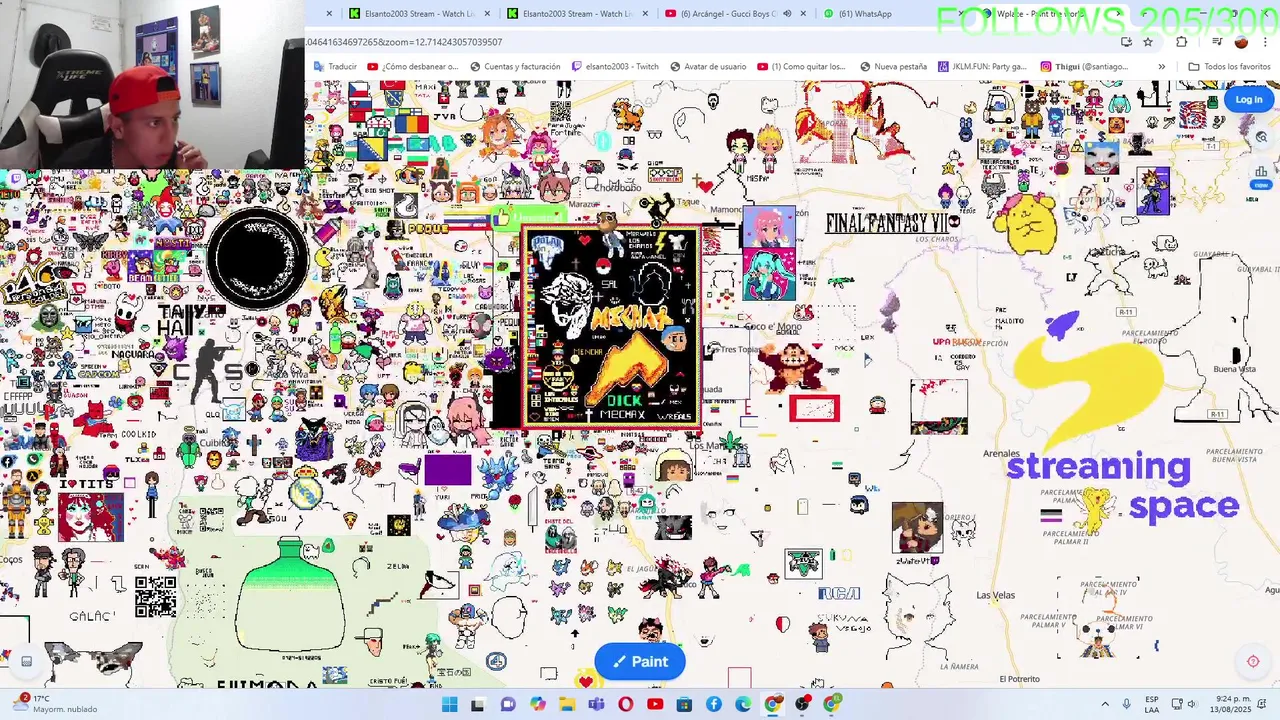Mute the Arcángel tab via speaker icon
This screenshot has width=1280, height=720.
click(x=787, y=14)
